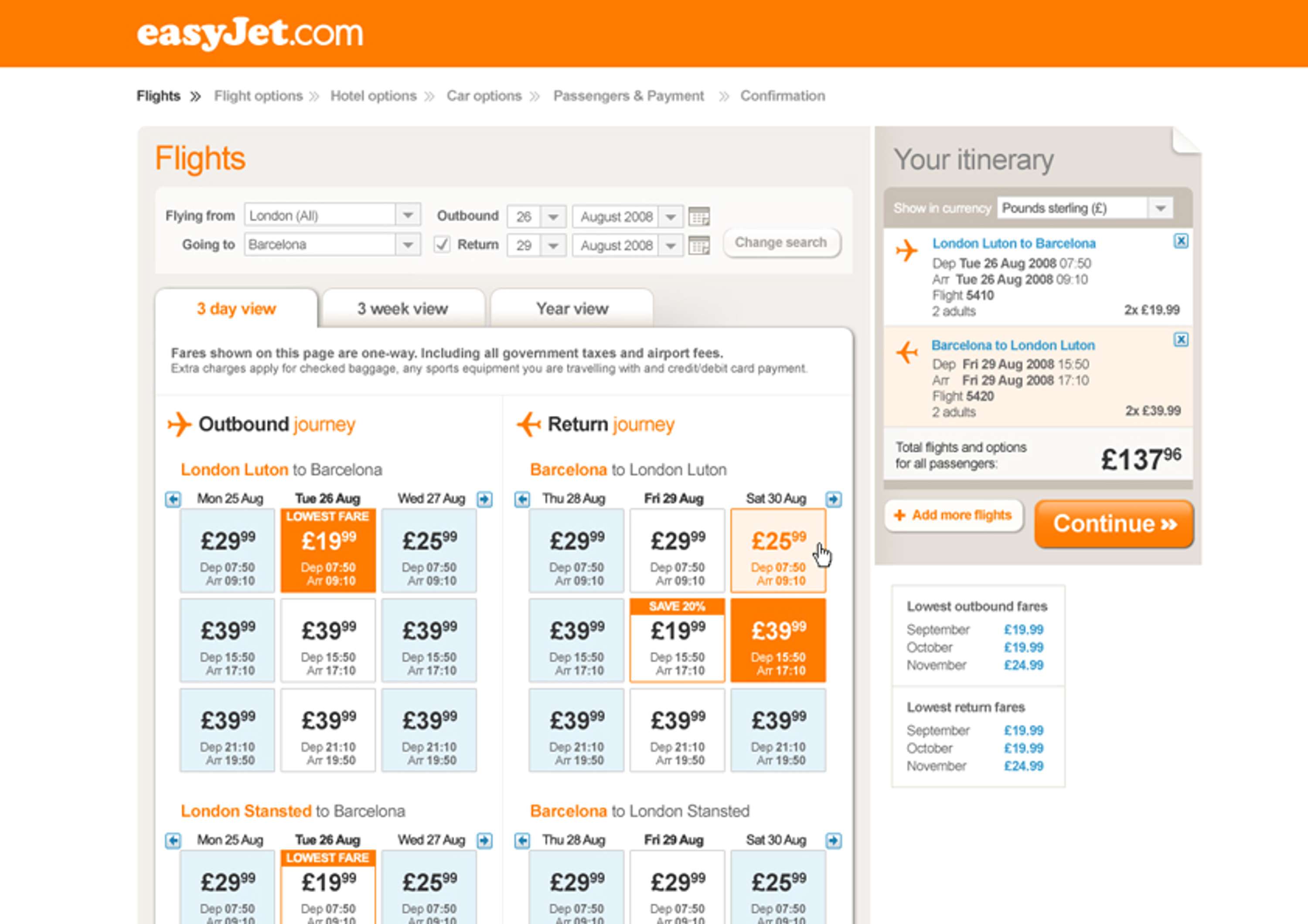Select Luton outbound Mon 25 Aug 15:50 £39.99 fare
The height and width of the screenshot is (924, 1308).
coord(227,641)
